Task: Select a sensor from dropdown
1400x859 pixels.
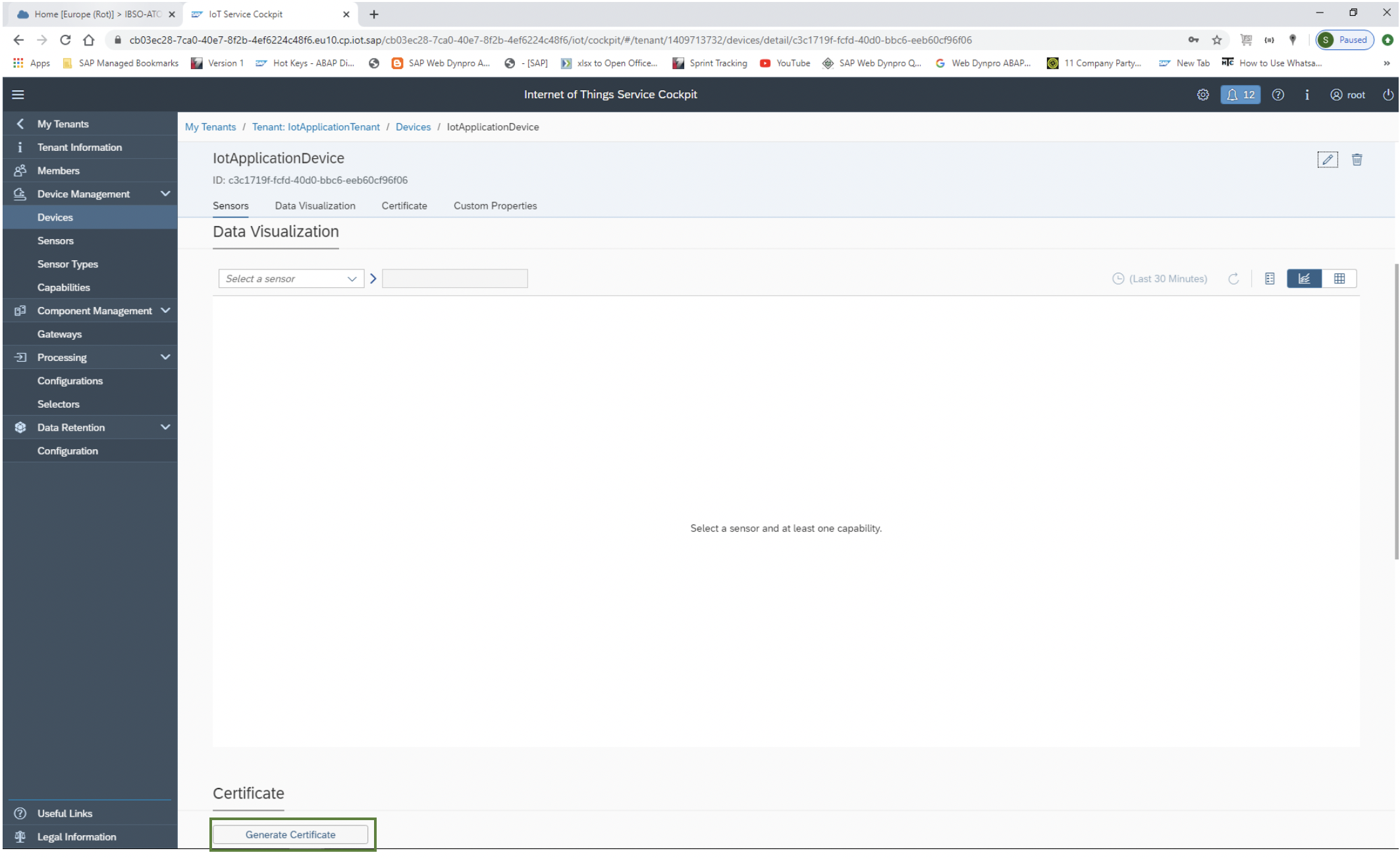Action: [x=290, y=278]
